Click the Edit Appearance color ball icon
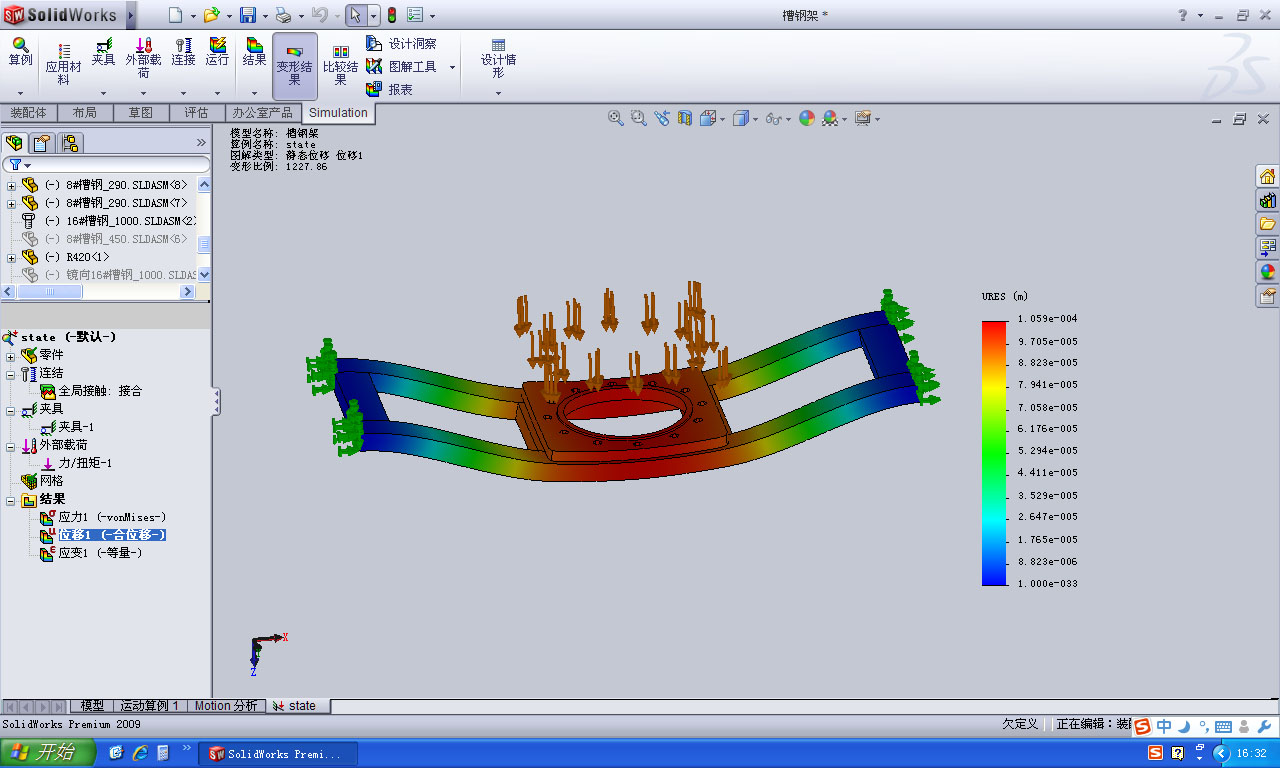The image size is (1280, 768). (806, 118)
